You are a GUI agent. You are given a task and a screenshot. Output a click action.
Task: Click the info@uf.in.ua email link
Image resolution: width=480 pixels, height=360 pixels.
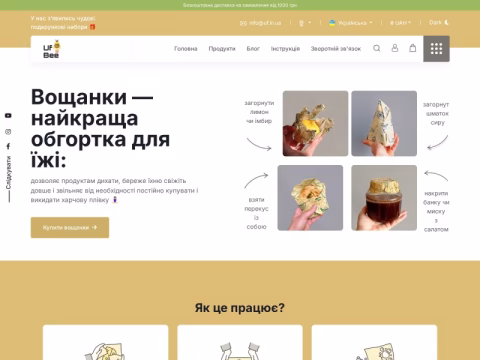265,23
